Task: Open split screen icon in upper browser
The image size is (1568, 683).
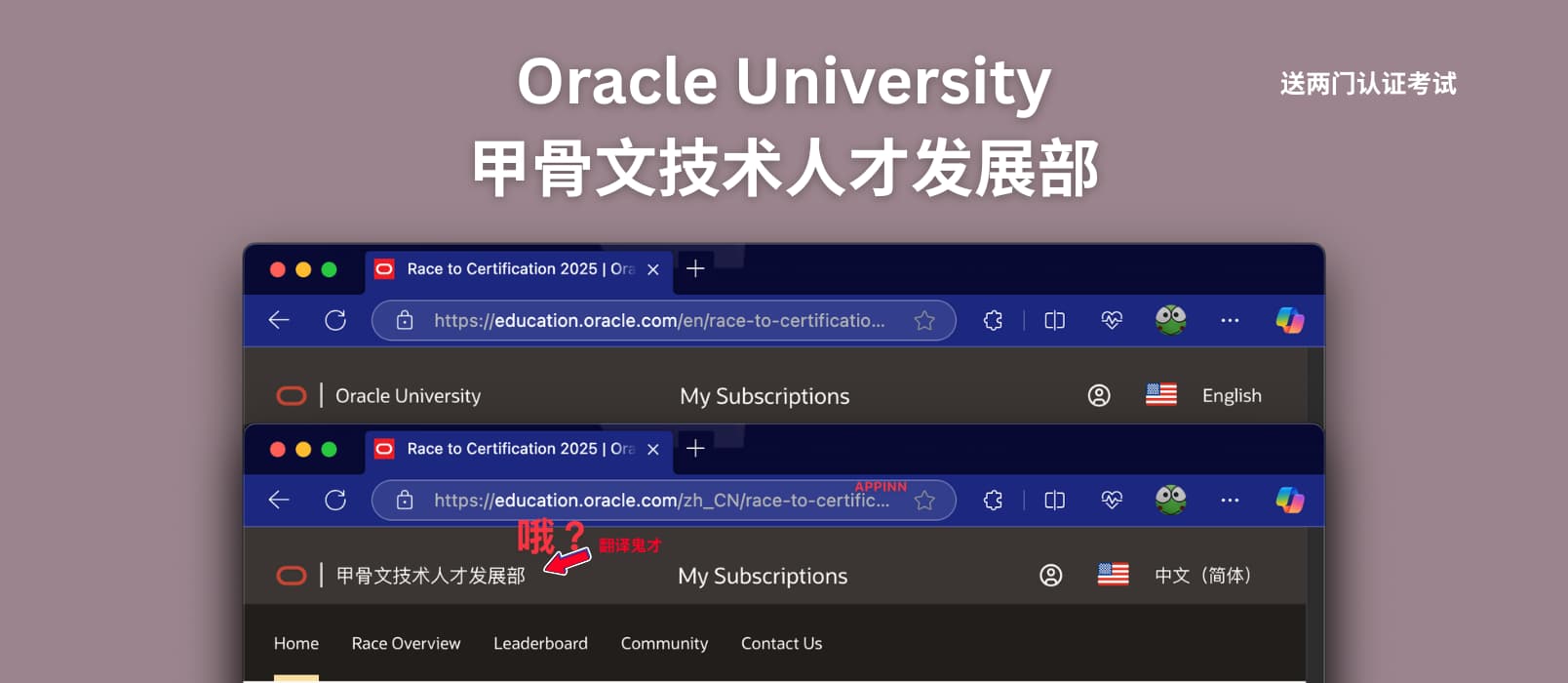Action: pos(1054,320)
